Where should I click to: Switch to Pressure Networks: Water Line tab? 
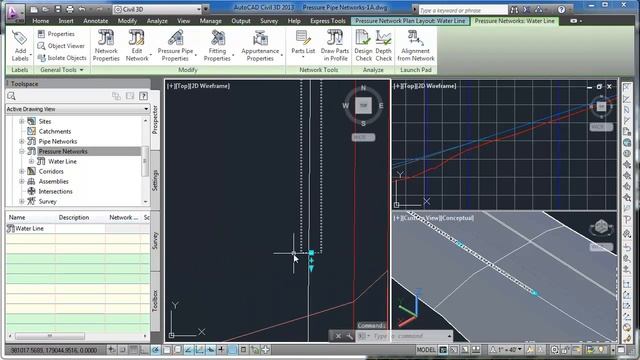pyautogui.click(x=514, y=21)
